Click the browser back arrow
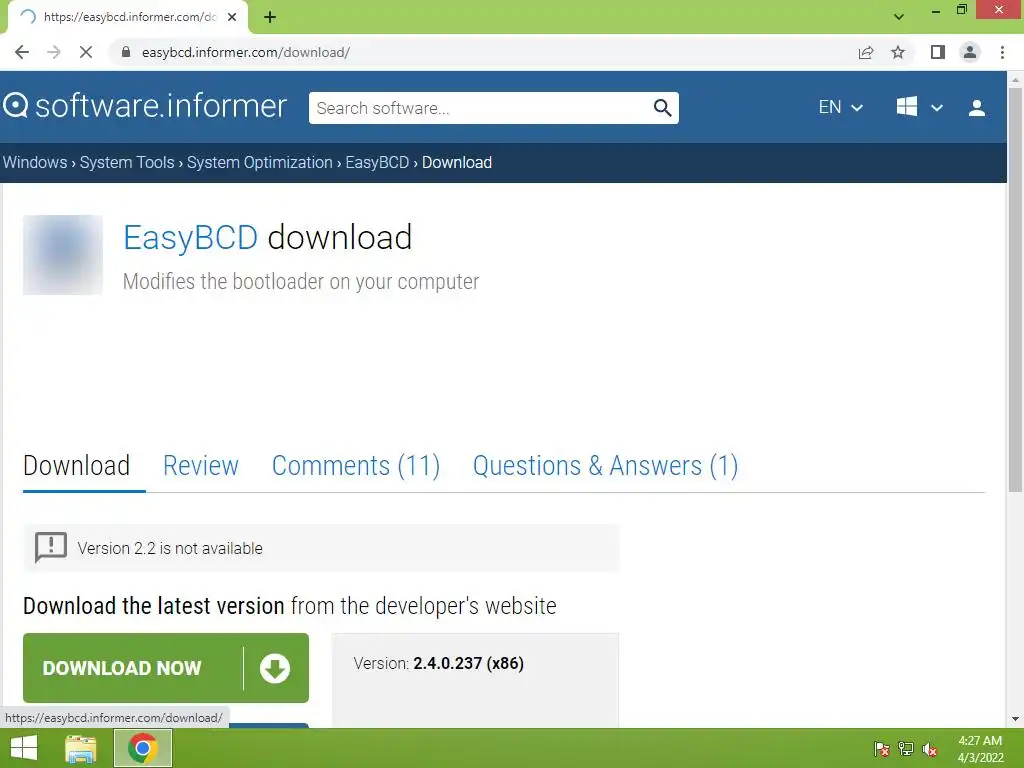The width and height of the screenshot is (1024, 768). [22, 52]
